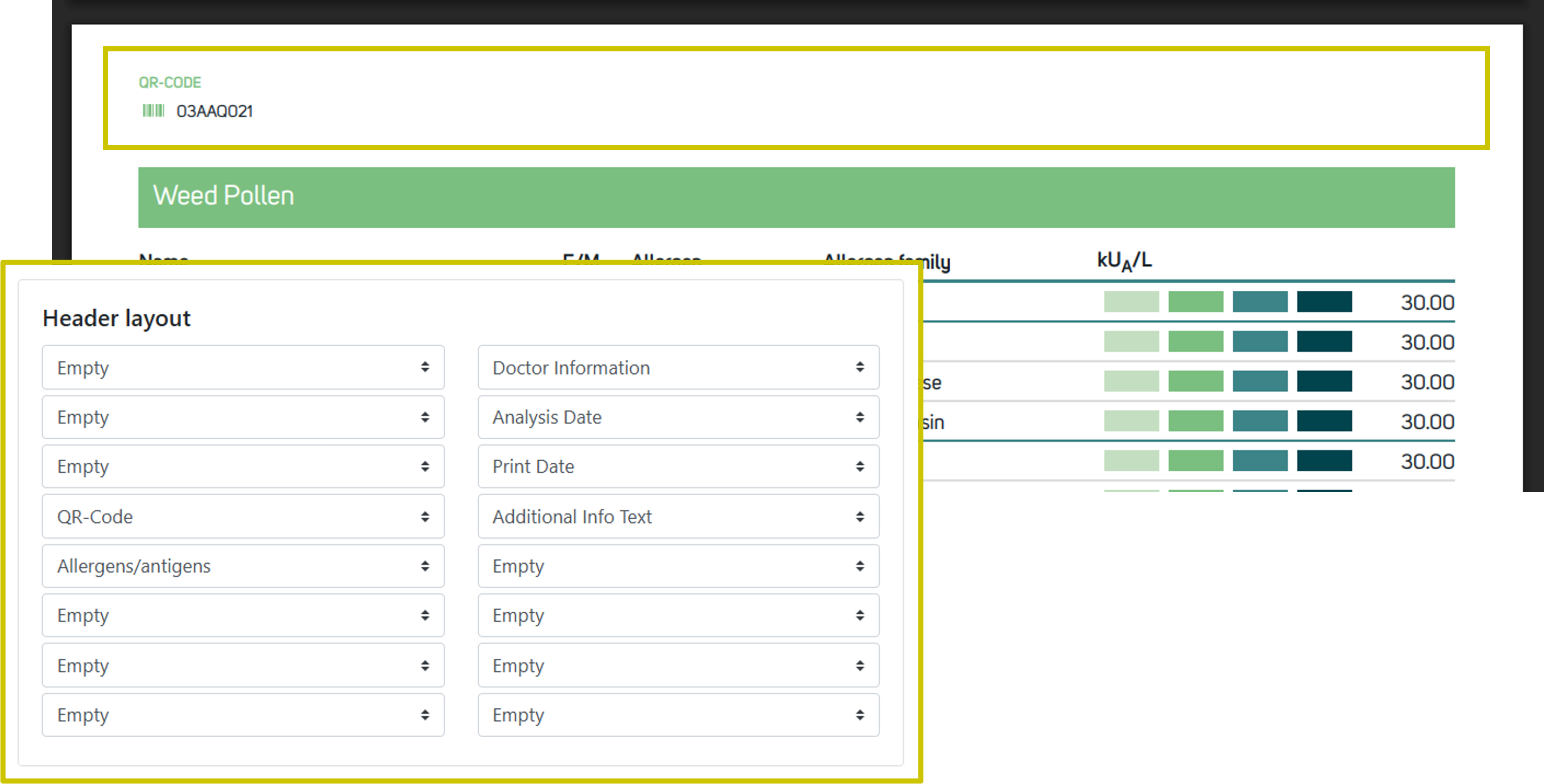
Task: Open the Analysis Date dropdown
Action: click(678, 417)
